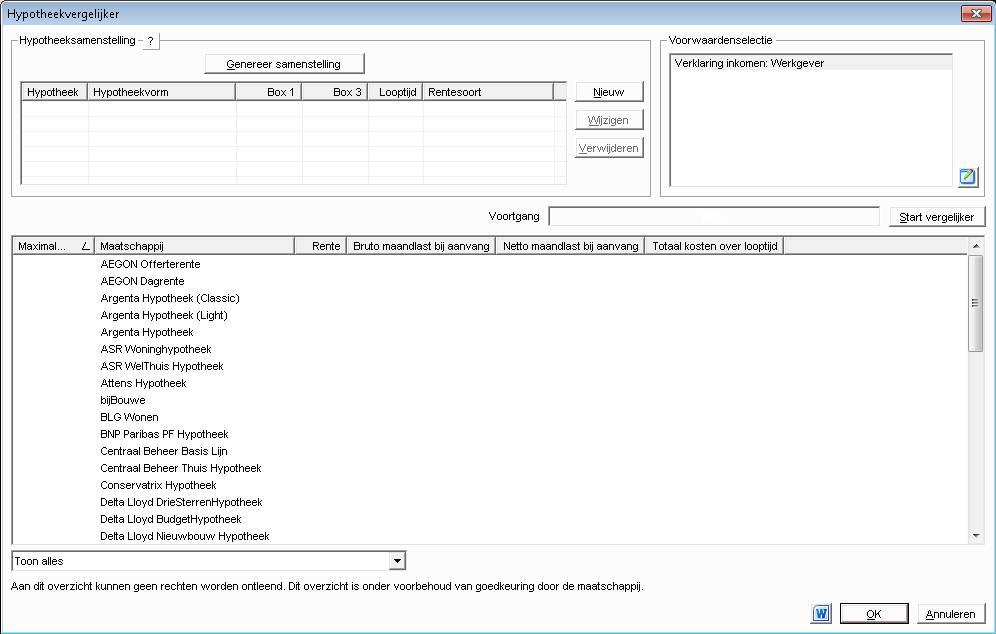Click the scroll down arrow of results list
Screen dimensions: 996x634
click(976, 536)
